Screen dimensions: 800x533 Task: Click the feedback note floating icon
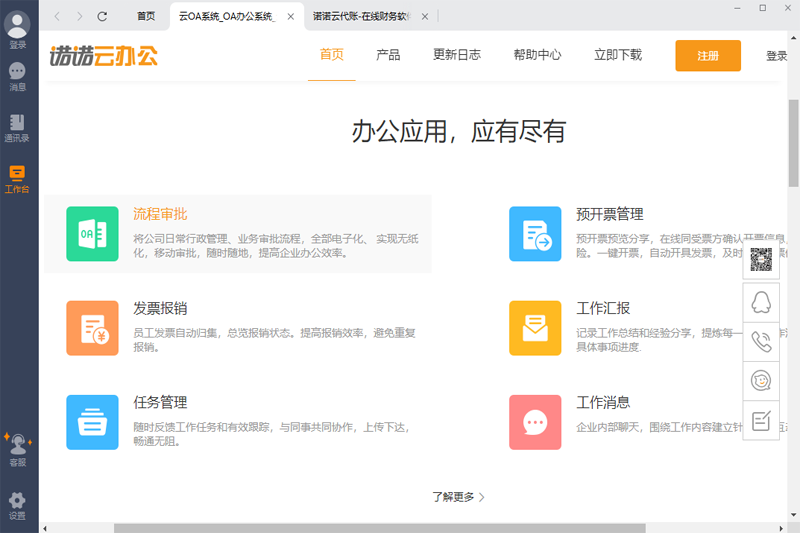coord(762,421)
